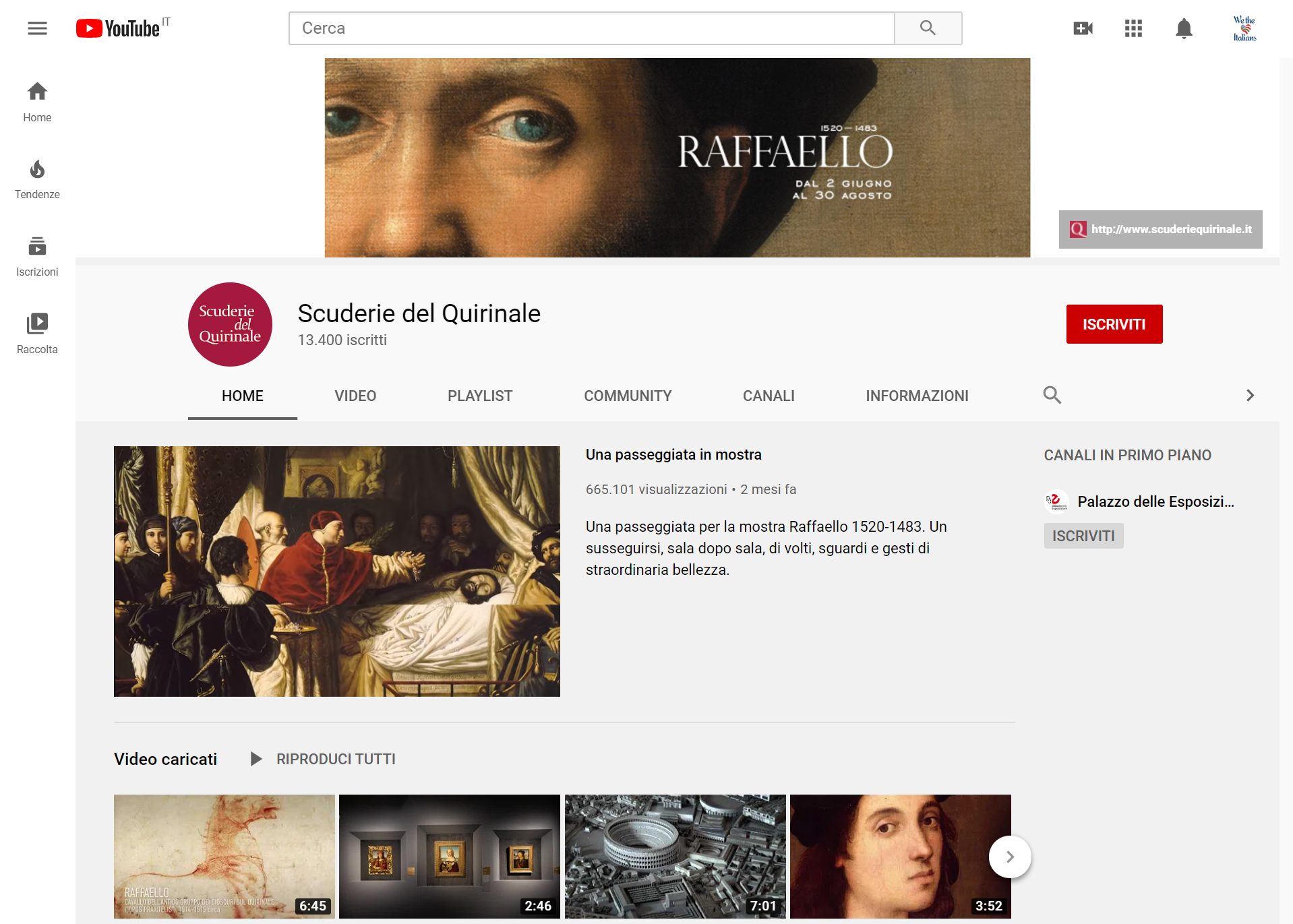
Task: Expand more channel tabs with right chevron
Action: coord(1250,395)
